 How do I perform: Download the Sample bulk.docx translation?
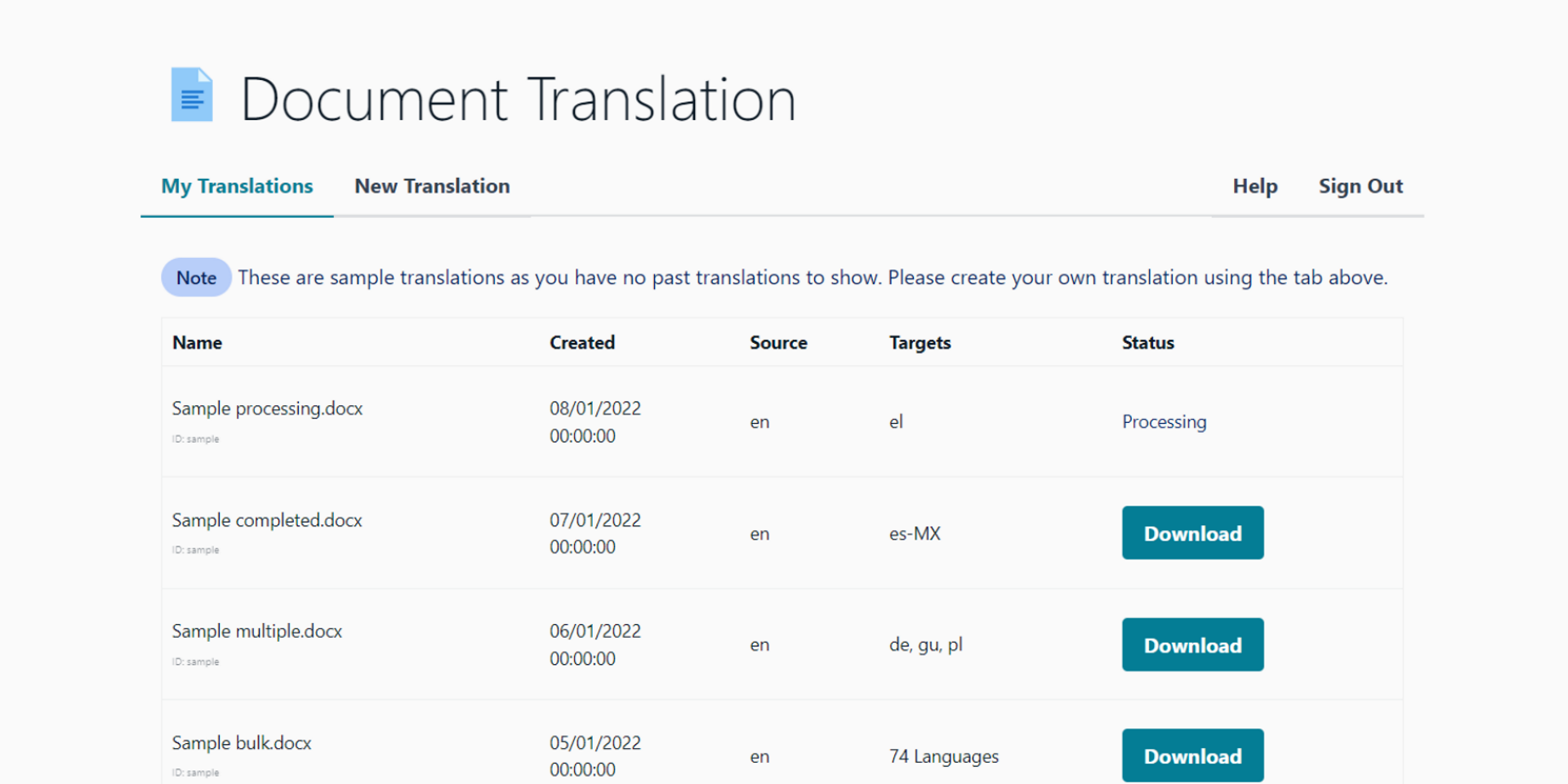(1192, 756)
